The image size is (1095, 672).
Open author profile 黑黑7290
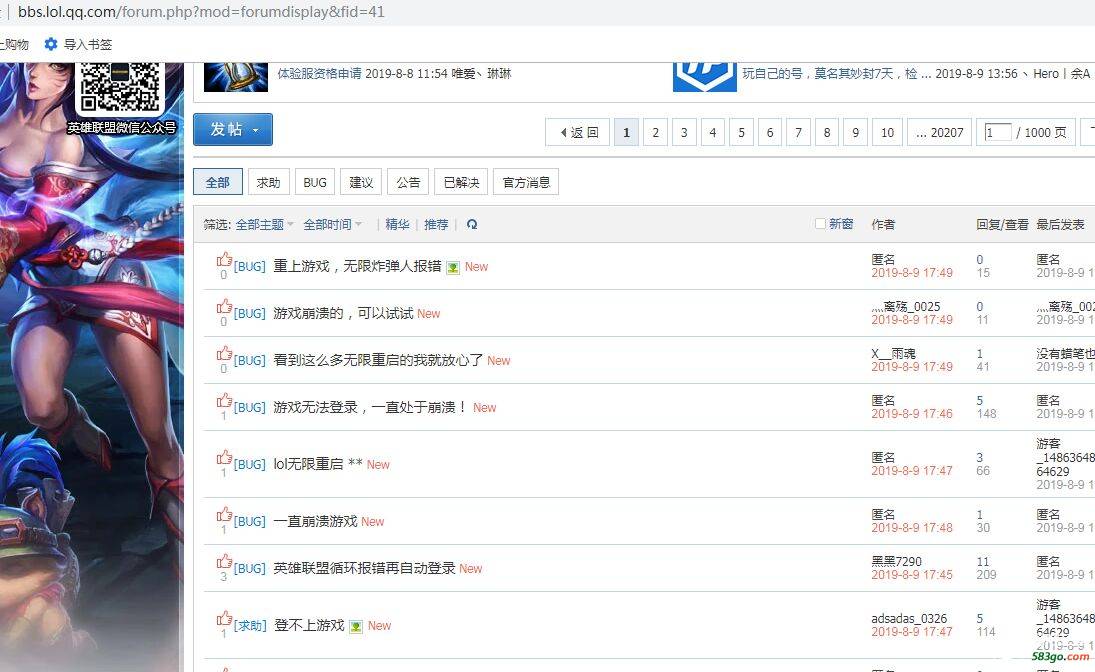pos(896,561)
